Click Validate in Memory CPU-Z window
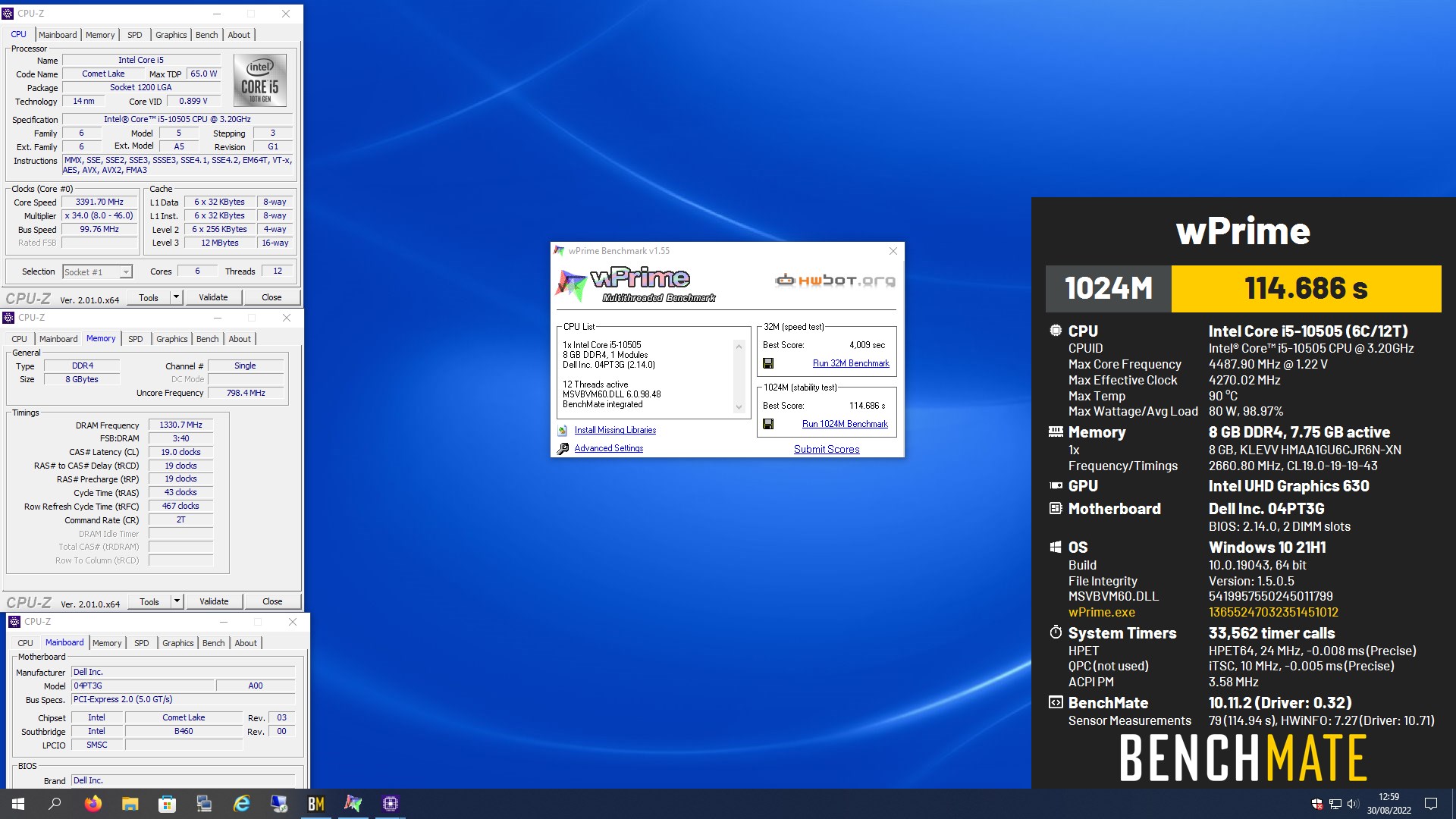The height and width of the screenshot is (819, 1456). (214, 601)
